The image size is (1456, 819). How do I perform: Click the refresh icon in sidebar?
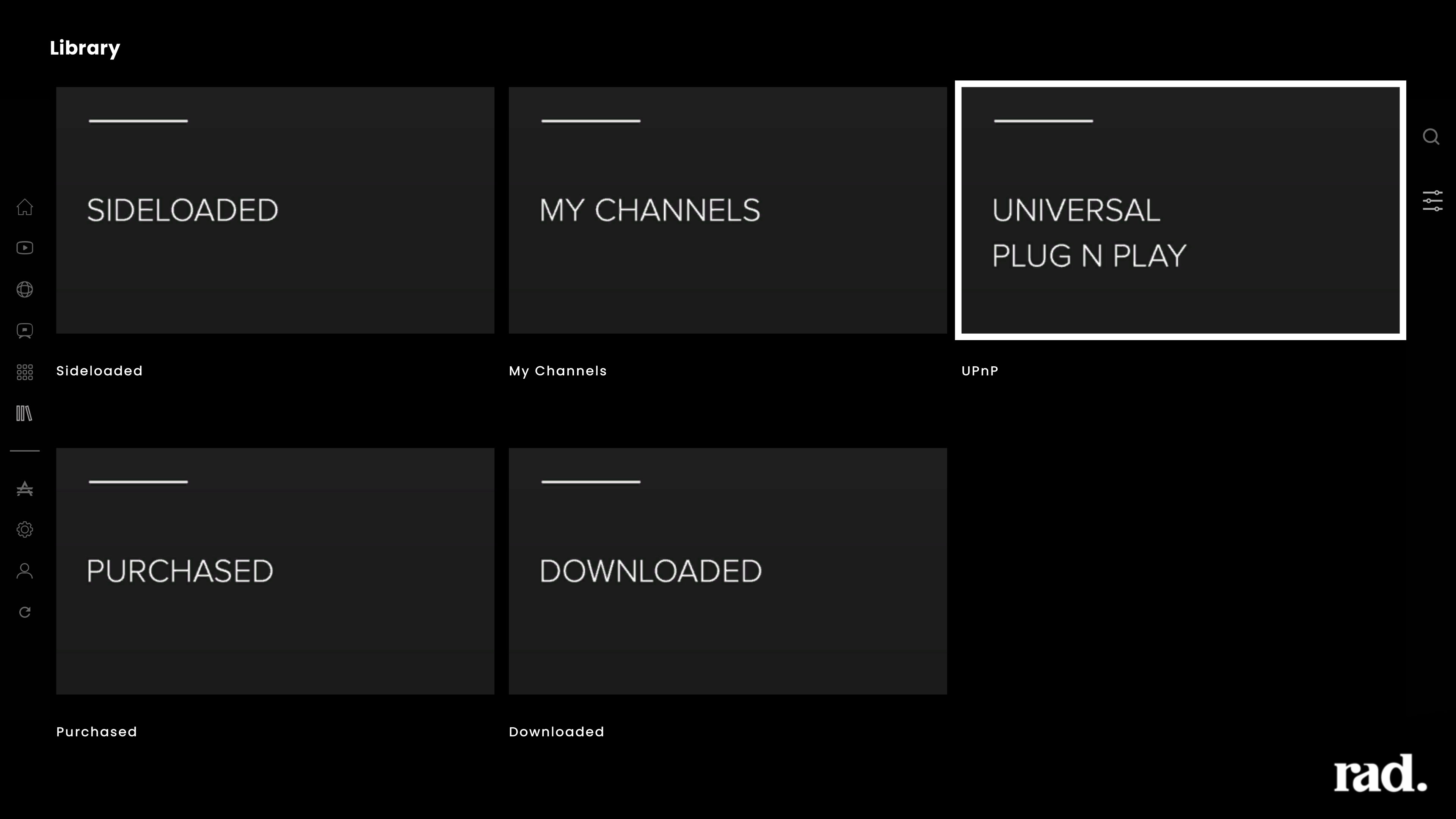[24, 612]
